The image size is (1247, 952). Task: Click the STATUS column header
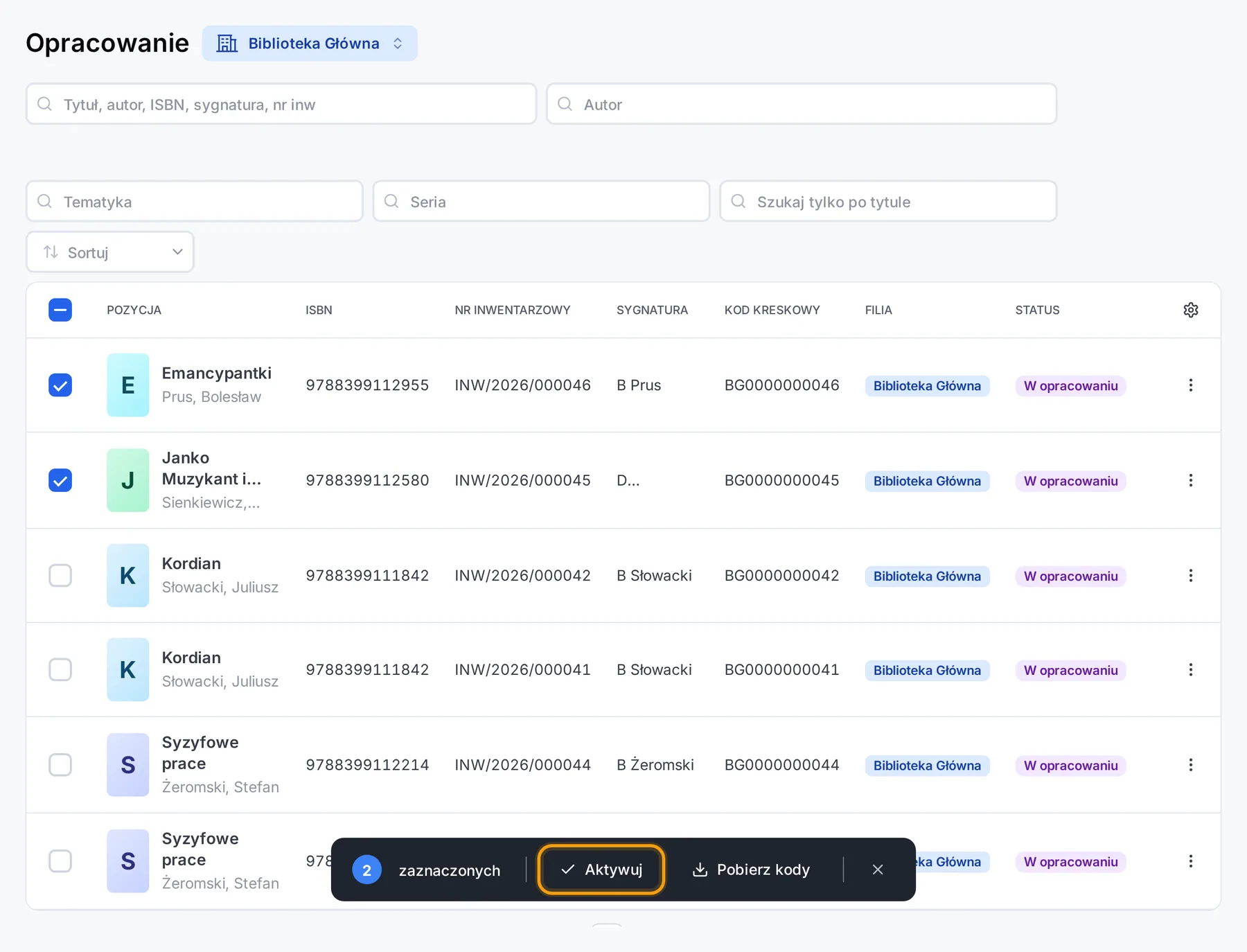(1037, 310)
